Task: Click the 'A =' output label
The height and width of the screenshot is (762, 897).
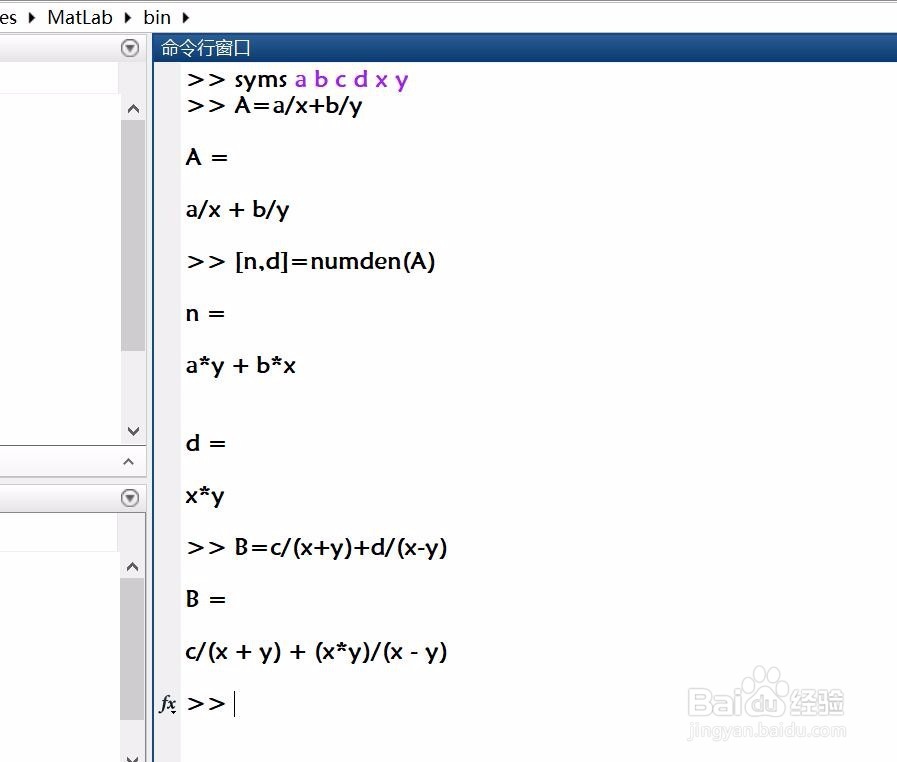Action: pyautogui.click(x=207, y=157)
